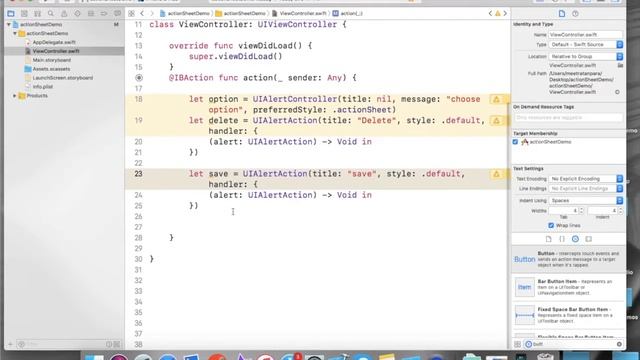Click IBAction connection circle in gutter

[139, 78]
